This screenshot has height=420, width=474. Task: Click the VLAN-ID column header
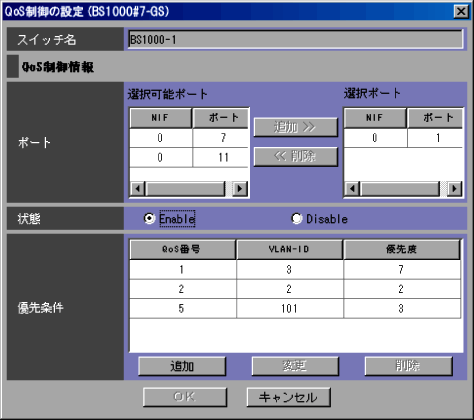tap(289, 249)
